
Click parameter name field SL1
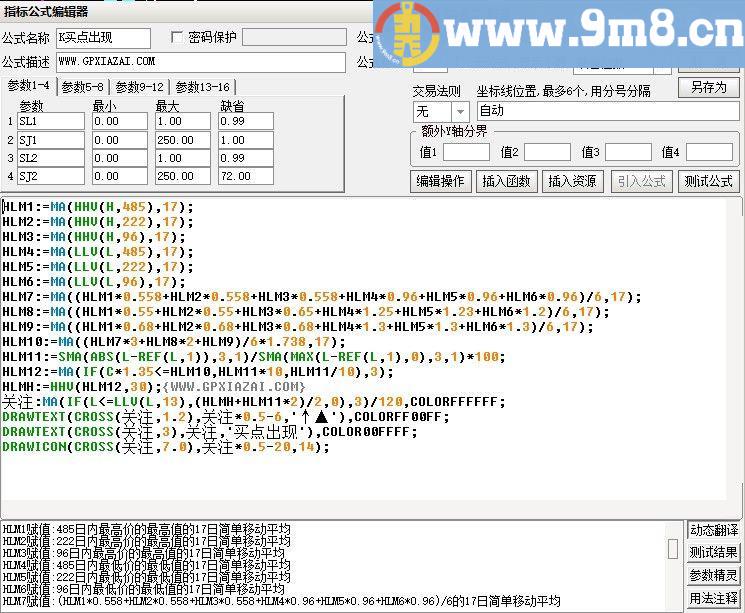click(51, 121)
